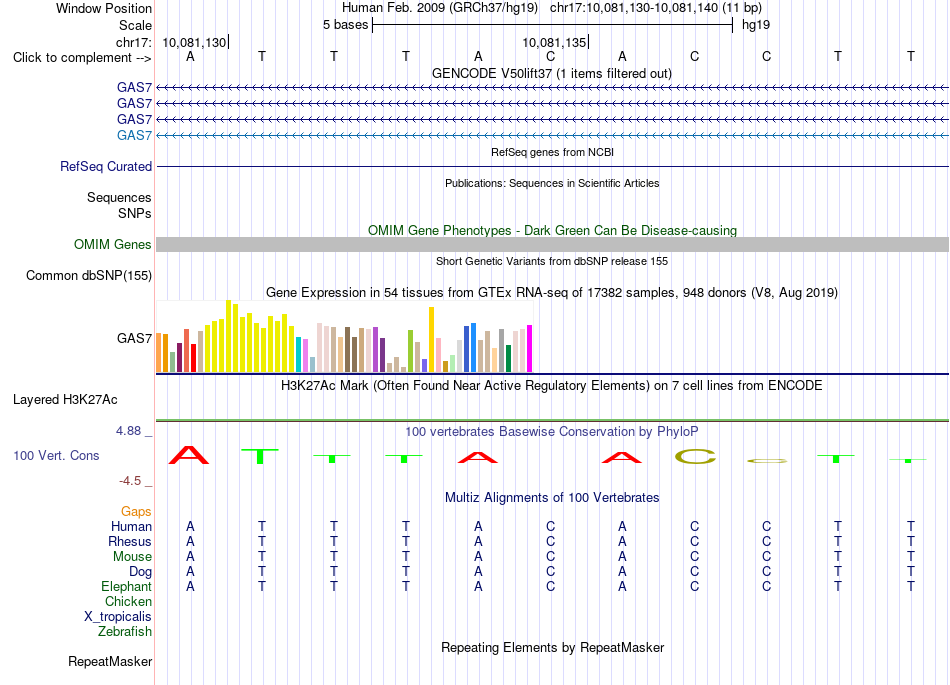Select the Zebrafish species label
The width and height of the screenshot is (950, 685).
(125, 632)
